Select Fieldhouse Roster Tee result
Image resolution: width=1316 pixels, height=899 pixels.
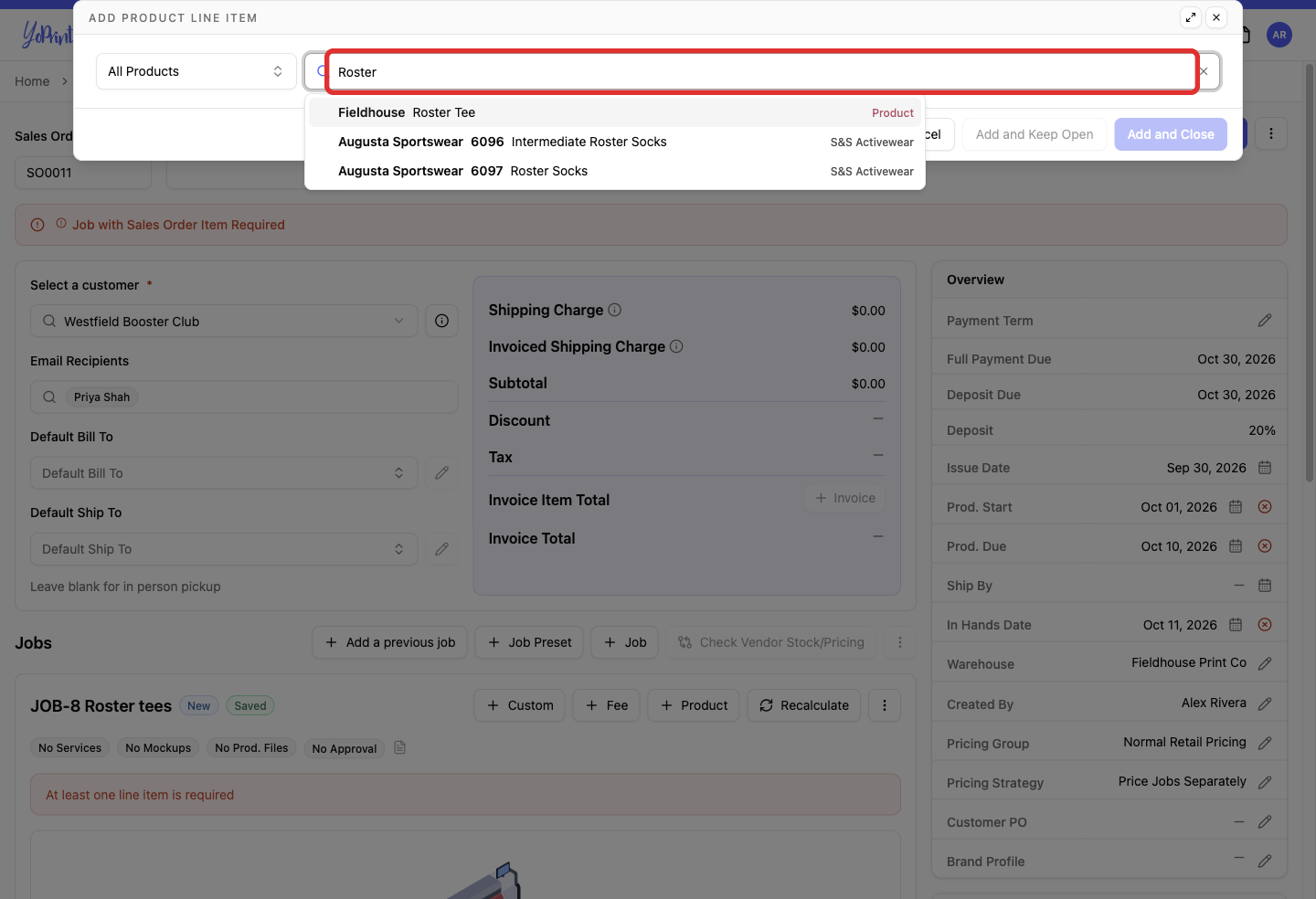(617, 112)
